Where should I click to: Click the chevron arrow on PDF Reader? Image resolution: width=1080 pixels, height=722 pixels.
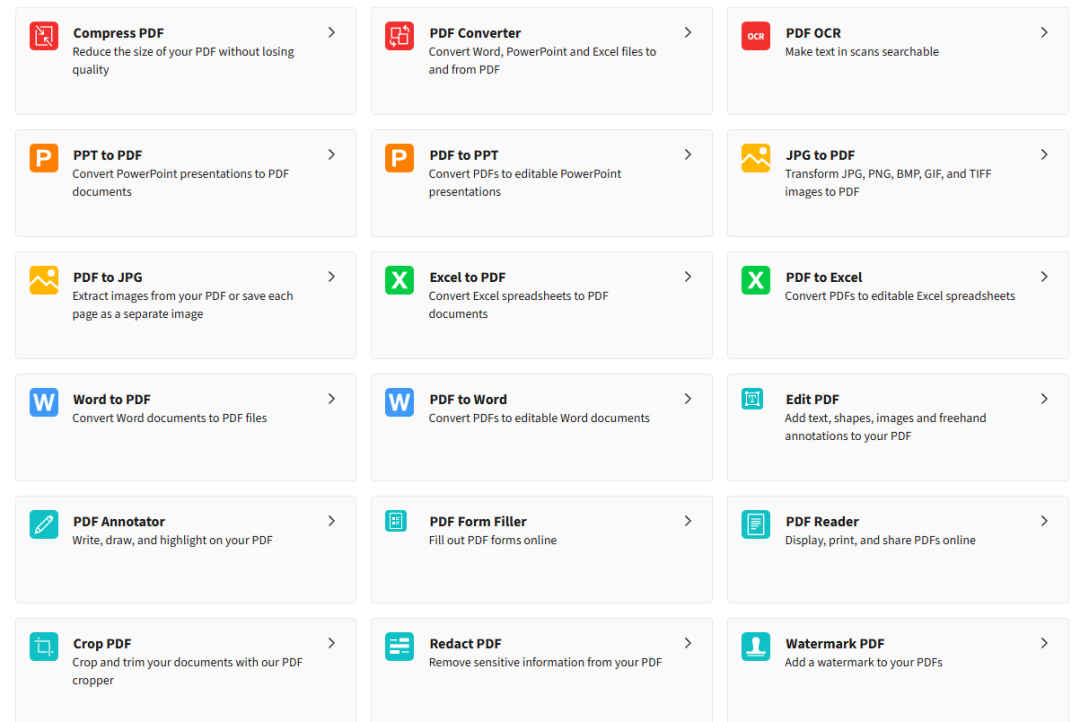1044,521
